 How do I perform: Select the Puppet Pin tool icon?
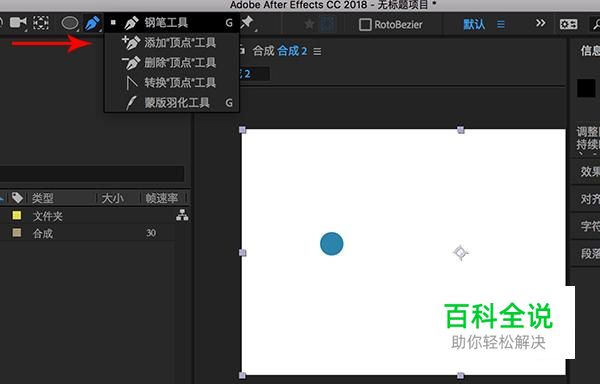248,23
